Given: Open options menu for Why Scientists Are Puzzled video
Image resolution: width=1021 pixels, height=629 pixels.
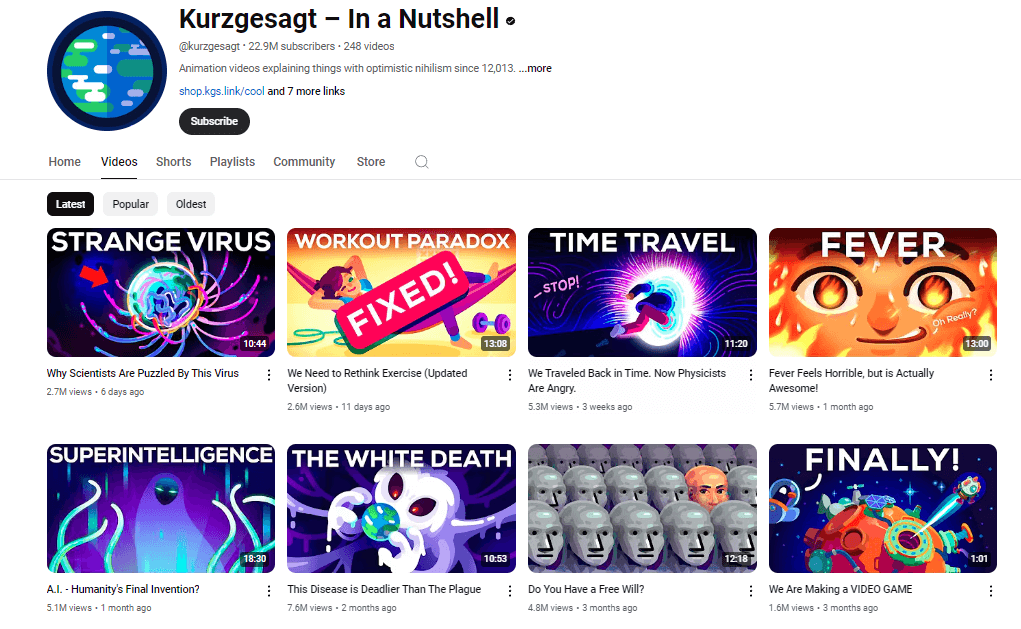Looking at the screenshot, I should (x=268, y=375).
